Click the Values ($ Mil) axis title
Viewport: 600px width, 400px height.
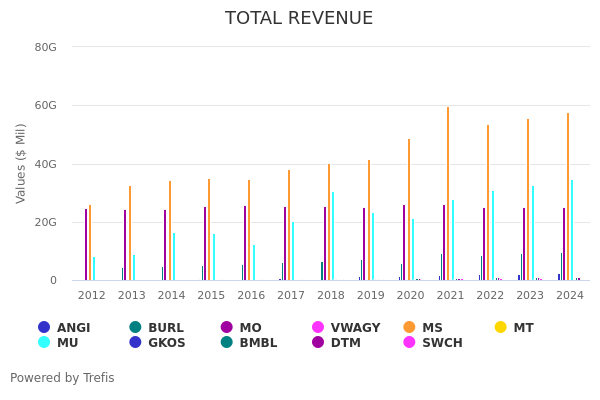[21, 163]
